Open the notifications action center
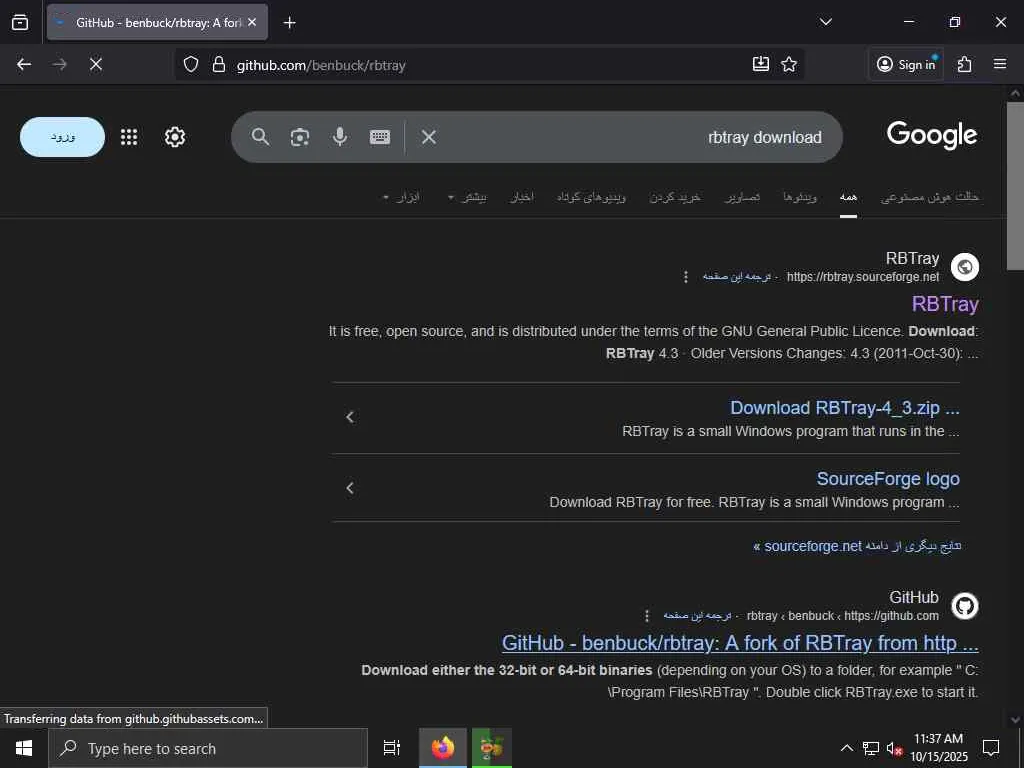This screenshot has width=1024, height=768. (991, 748)
